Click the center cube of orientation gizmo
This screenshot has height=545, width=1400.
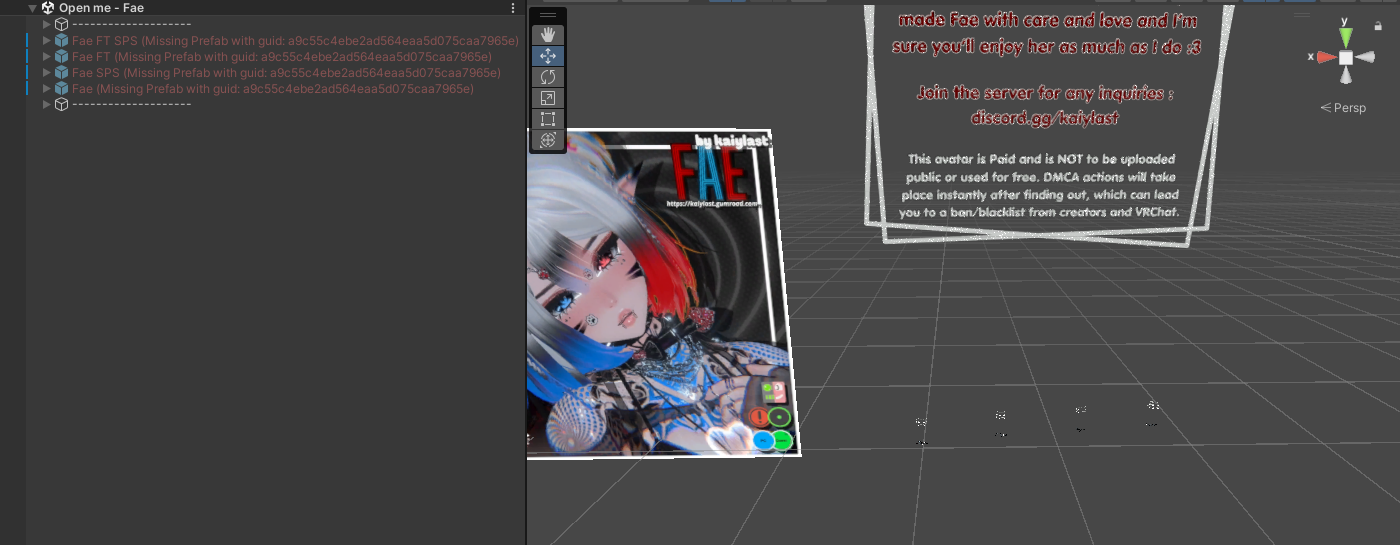tap(1346, 57)
